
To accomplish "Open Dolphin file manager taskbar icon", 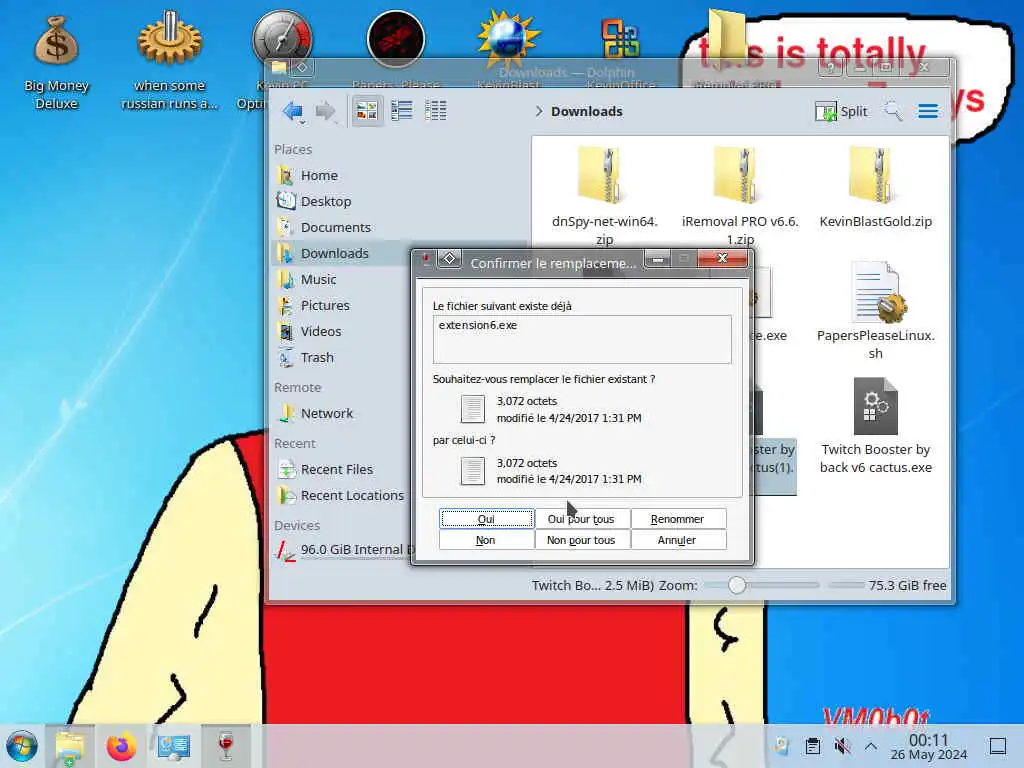I will point(70,746).
